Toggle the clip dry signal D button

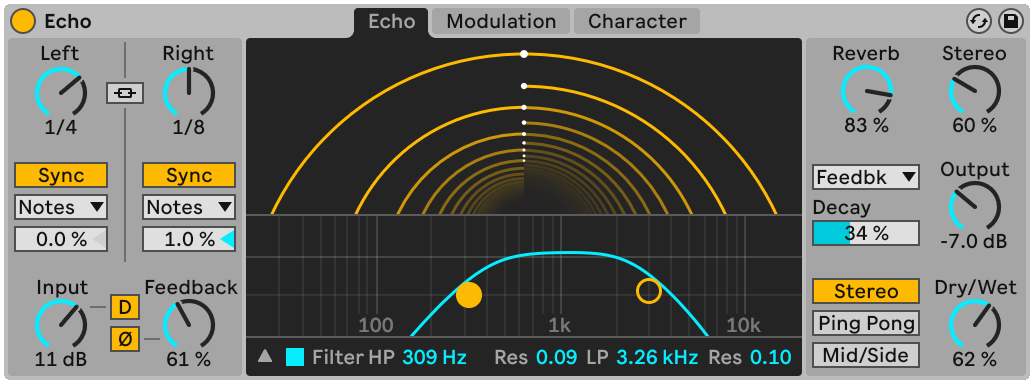coord(125,307)
